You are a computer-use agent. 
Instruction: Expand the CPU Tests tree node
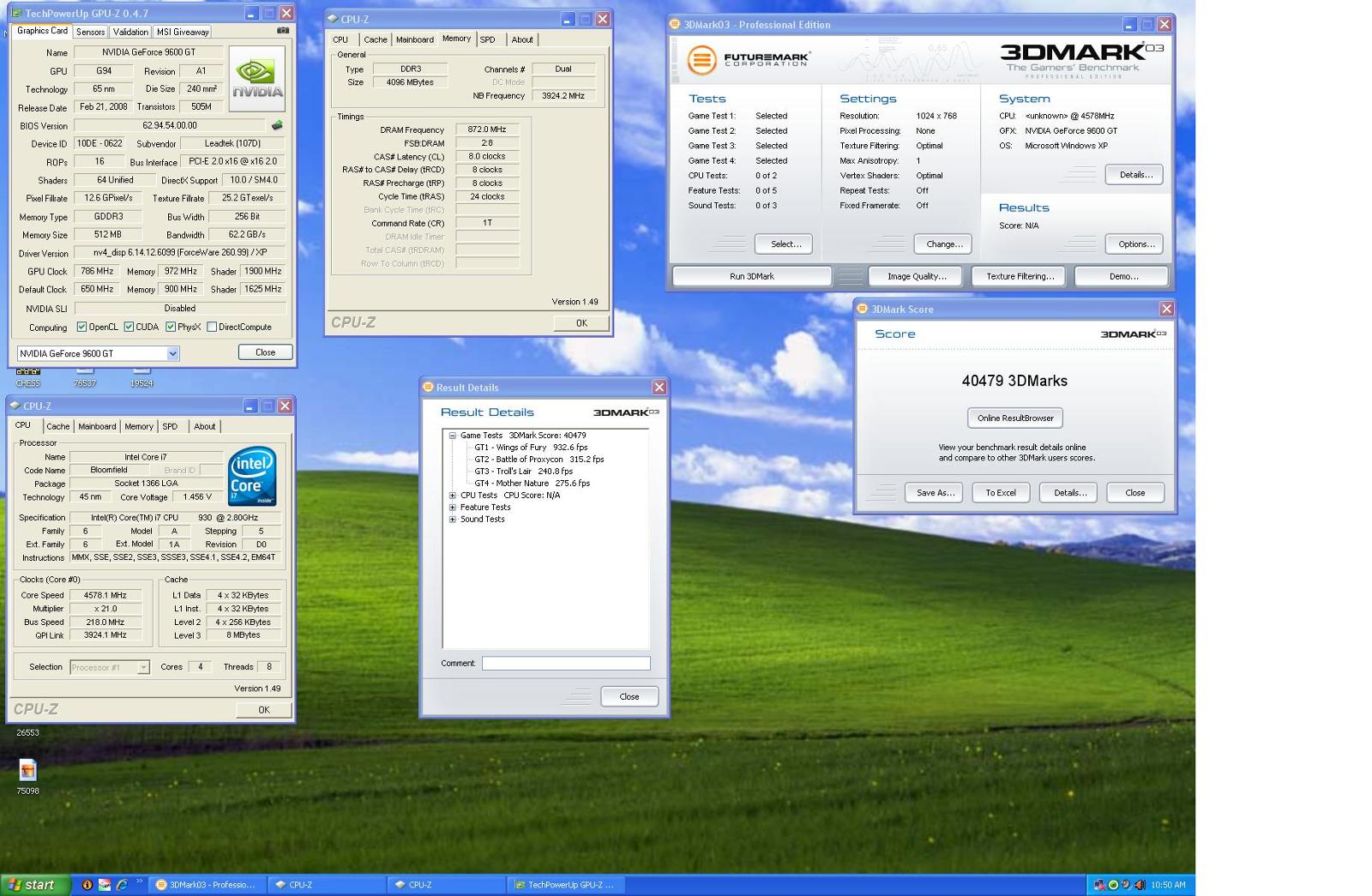point(453,496)
